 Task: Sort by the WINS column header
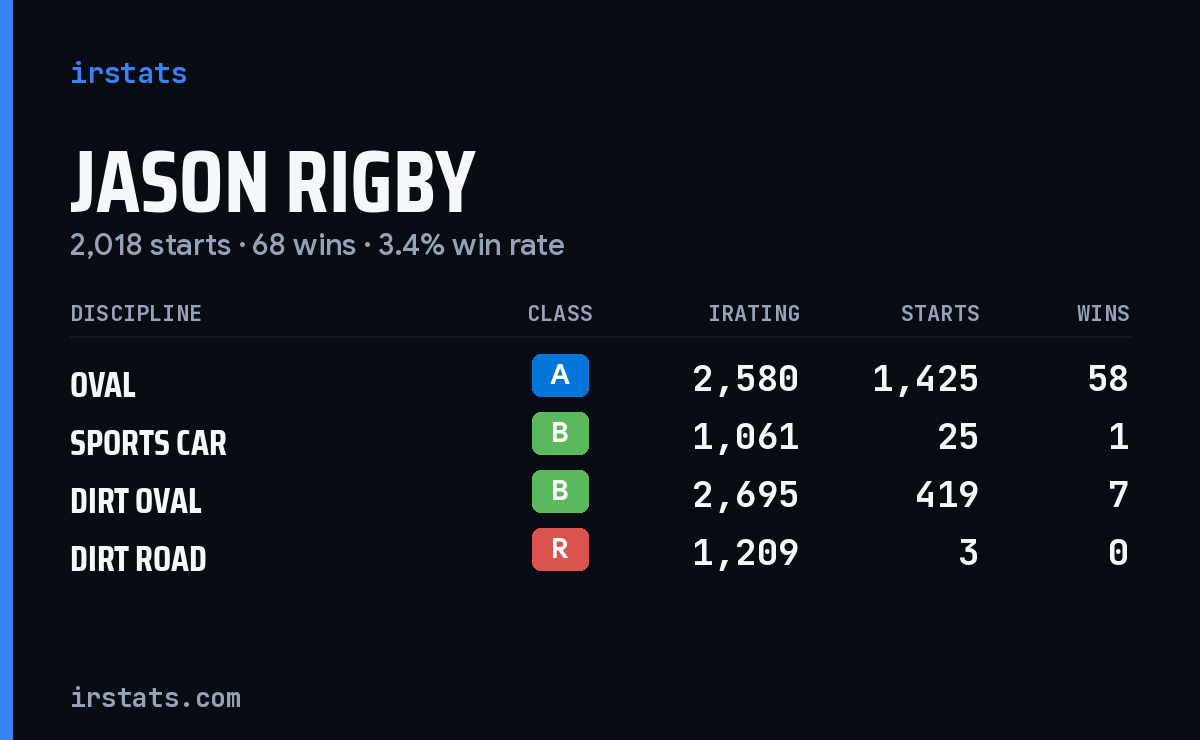pos(1103,313)
